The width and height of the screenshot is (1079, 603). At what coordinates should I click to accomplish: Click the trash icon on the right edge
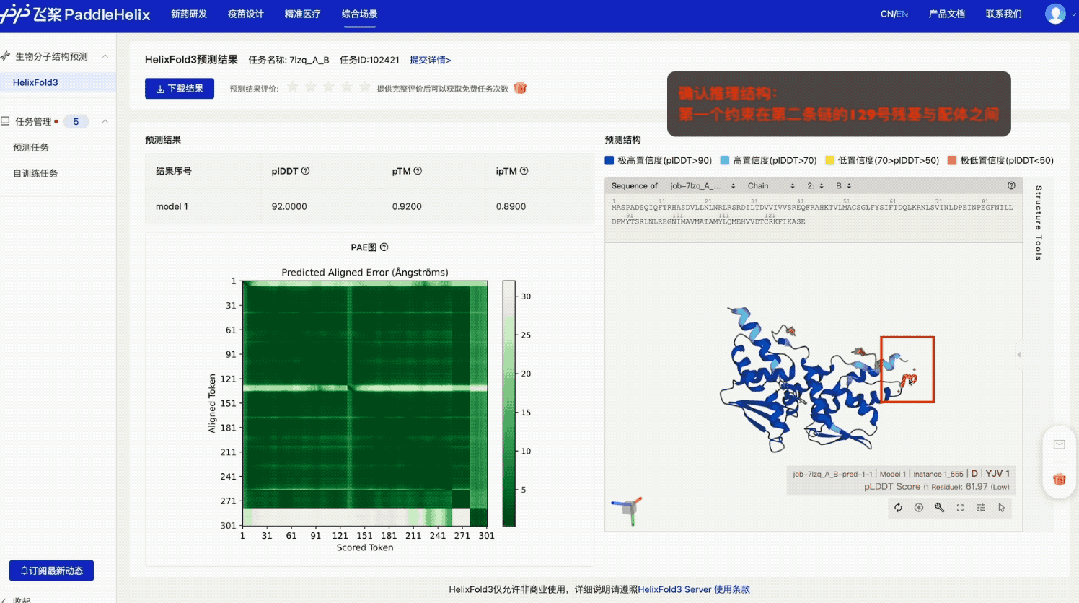[1058, 479]
